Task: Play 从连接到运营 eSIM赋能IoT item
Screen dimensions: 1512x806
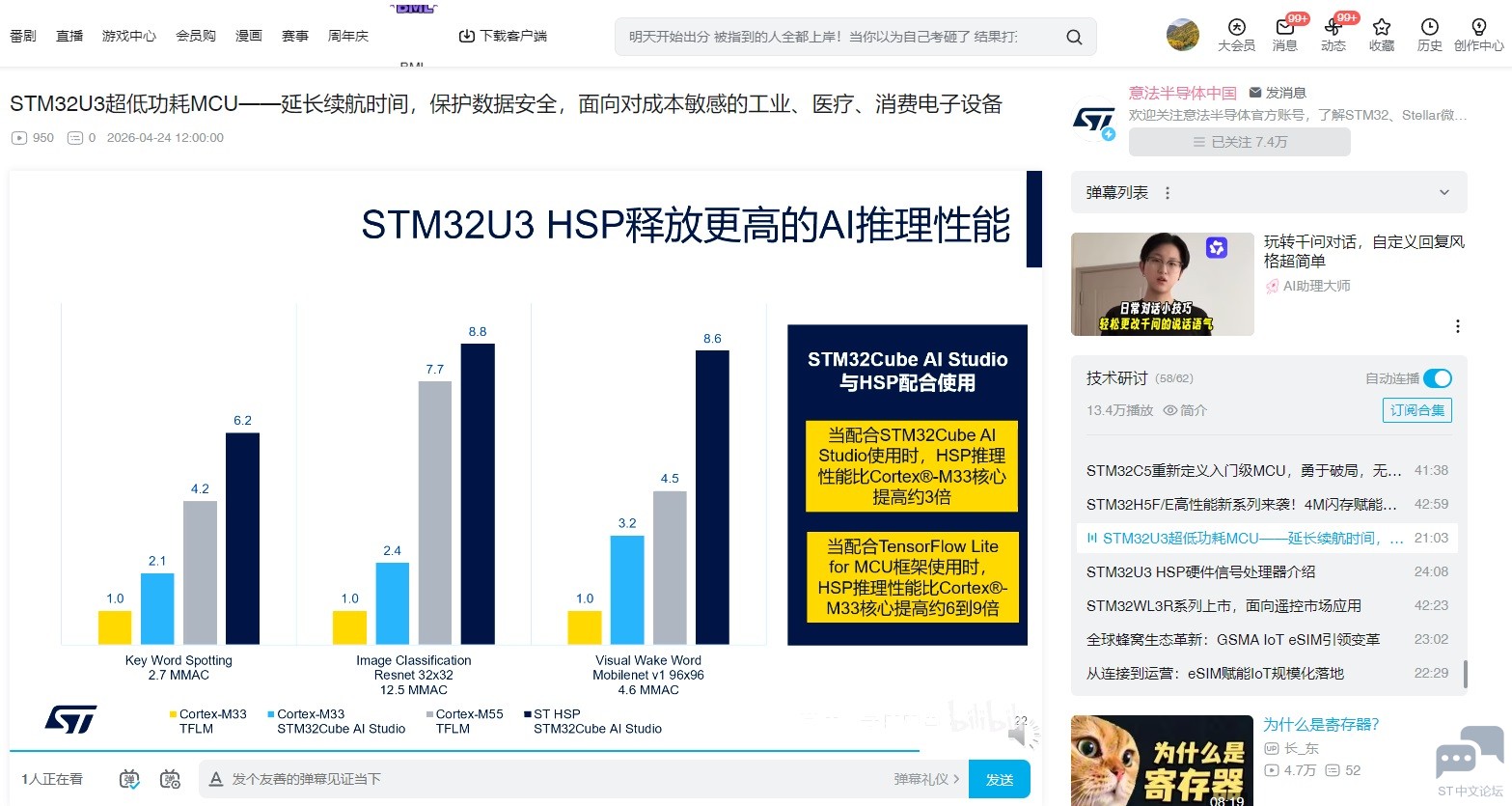Action: click(x=1268, y=673)
